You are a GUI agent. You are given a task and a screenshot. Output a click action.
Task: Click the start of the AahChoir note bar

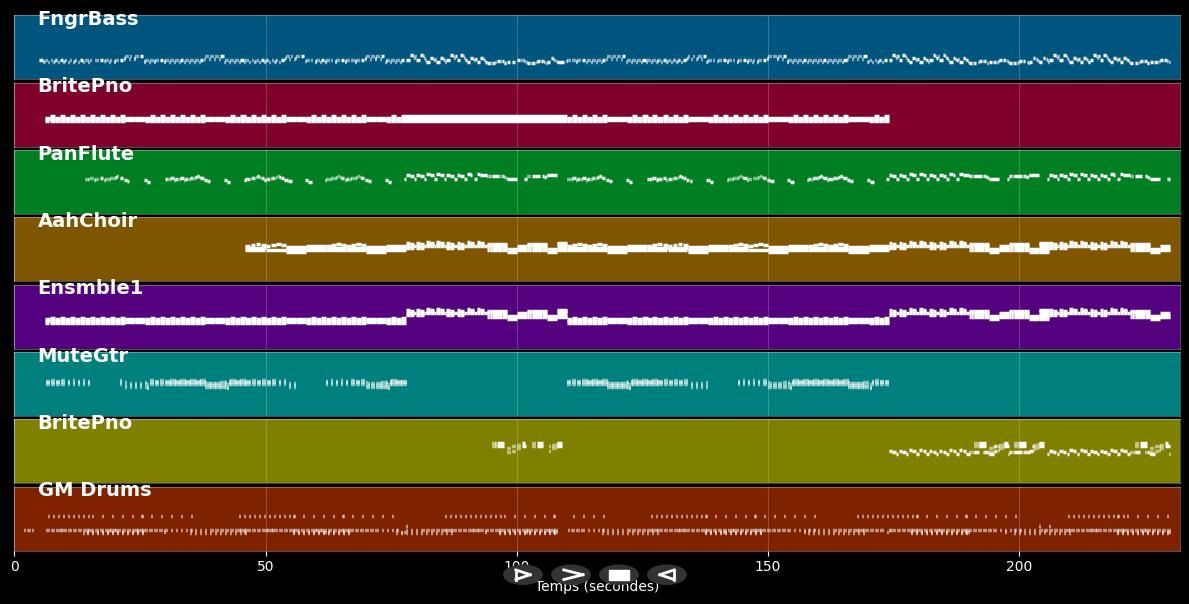pos(250,248)
